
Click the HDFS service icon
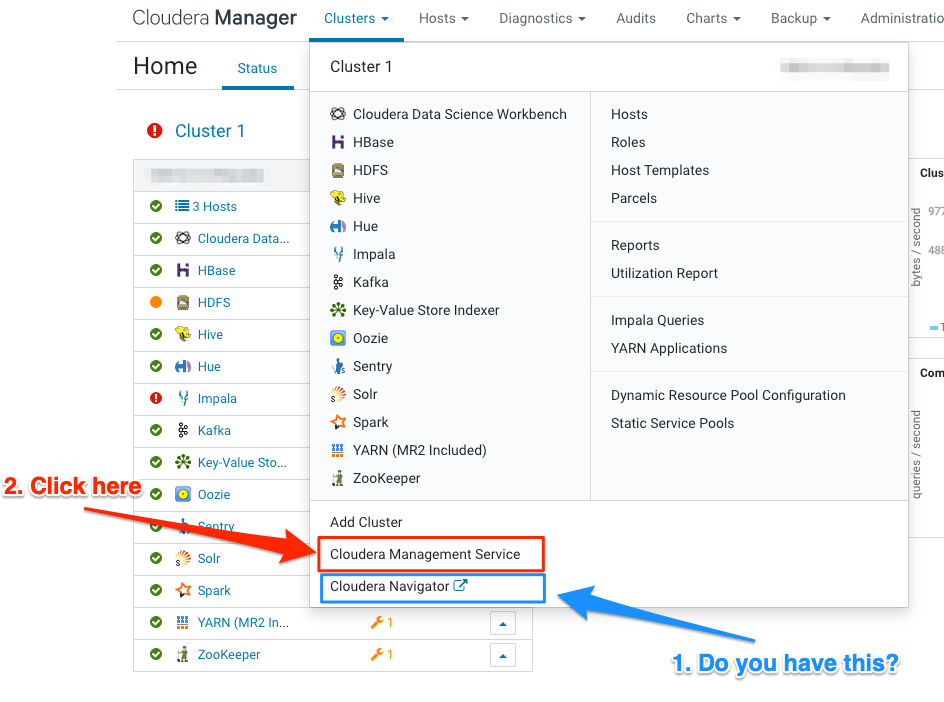(337, 170)
